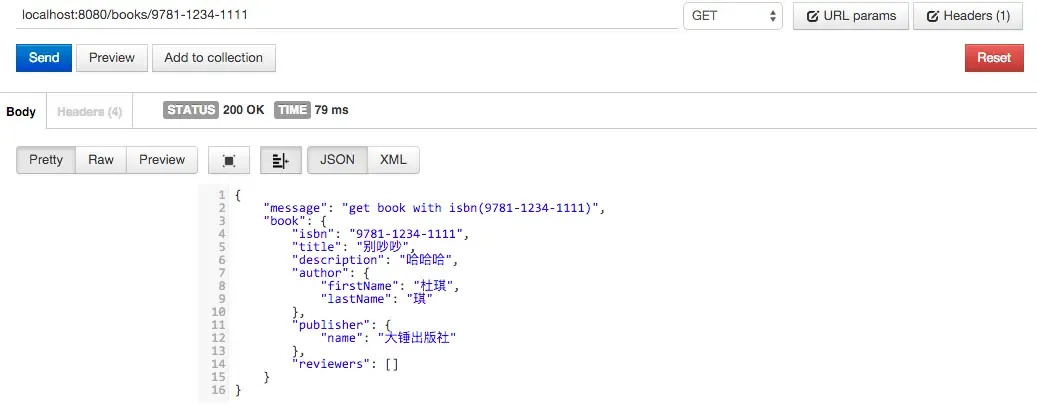The width and height of the screenshot is (1037, 405).
Task: Click the "firstName" line in the JSON
Action: pos(390,286)
